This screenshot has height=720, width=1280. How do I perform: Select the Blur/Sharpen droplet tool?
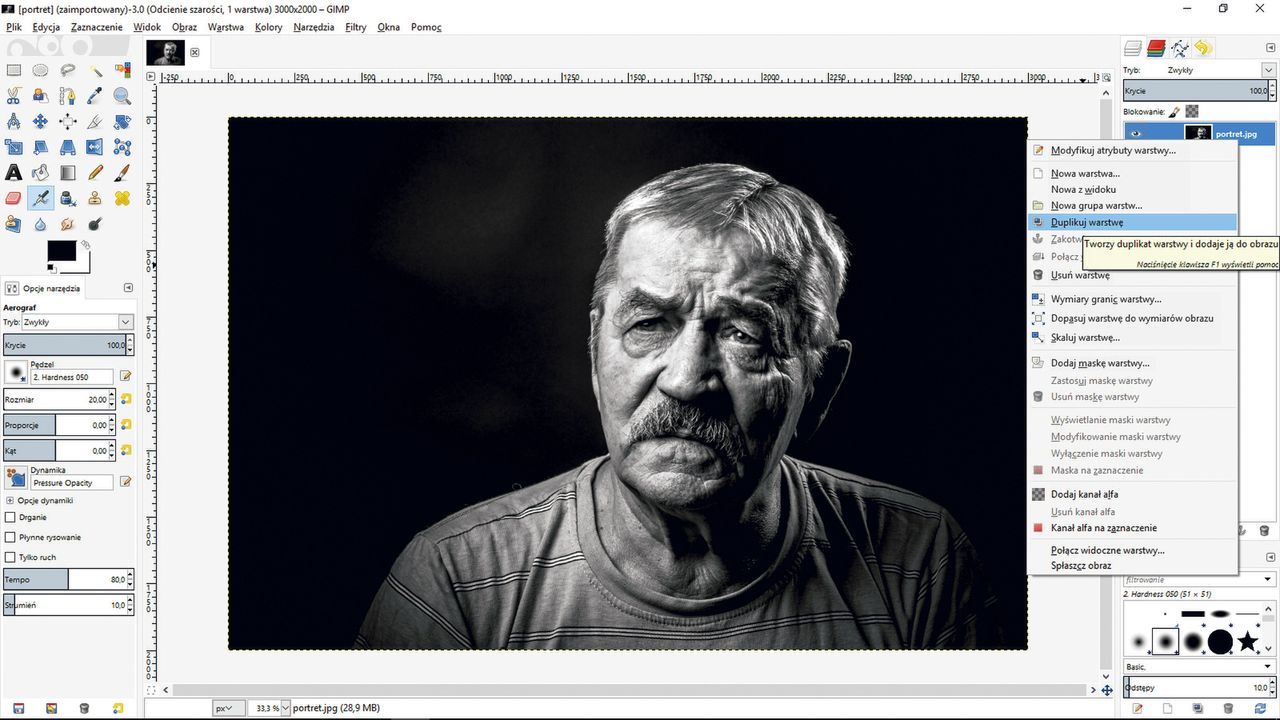click(40, 224)
